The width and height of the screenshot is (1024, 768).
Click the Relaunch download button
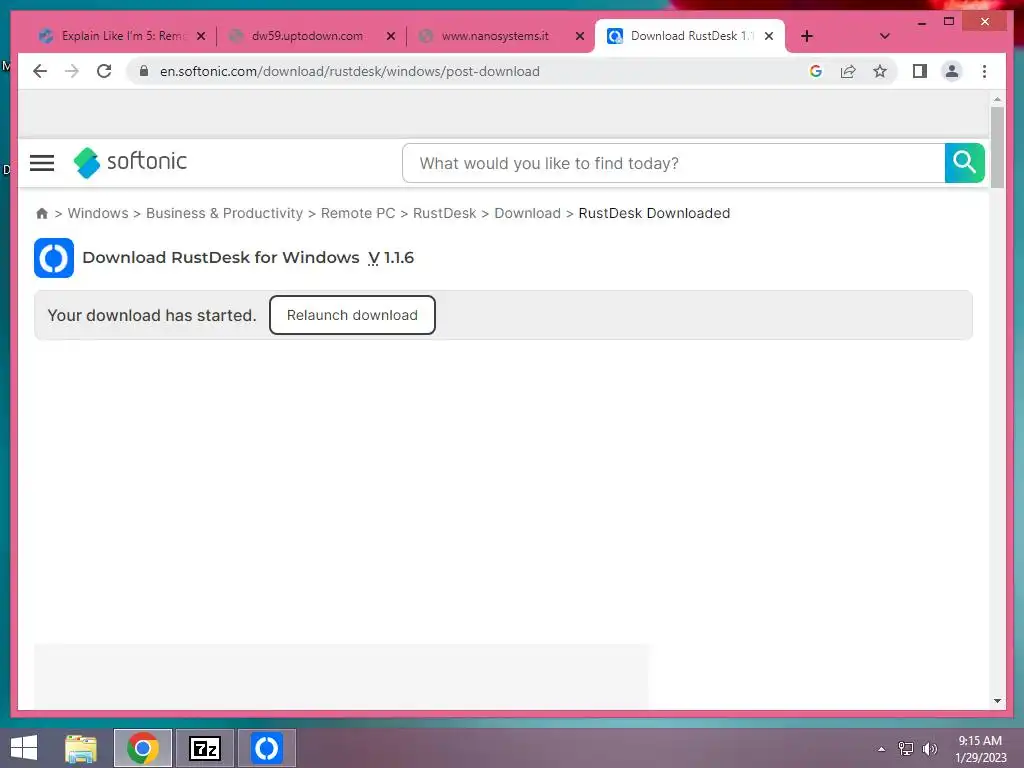[352, 315]
